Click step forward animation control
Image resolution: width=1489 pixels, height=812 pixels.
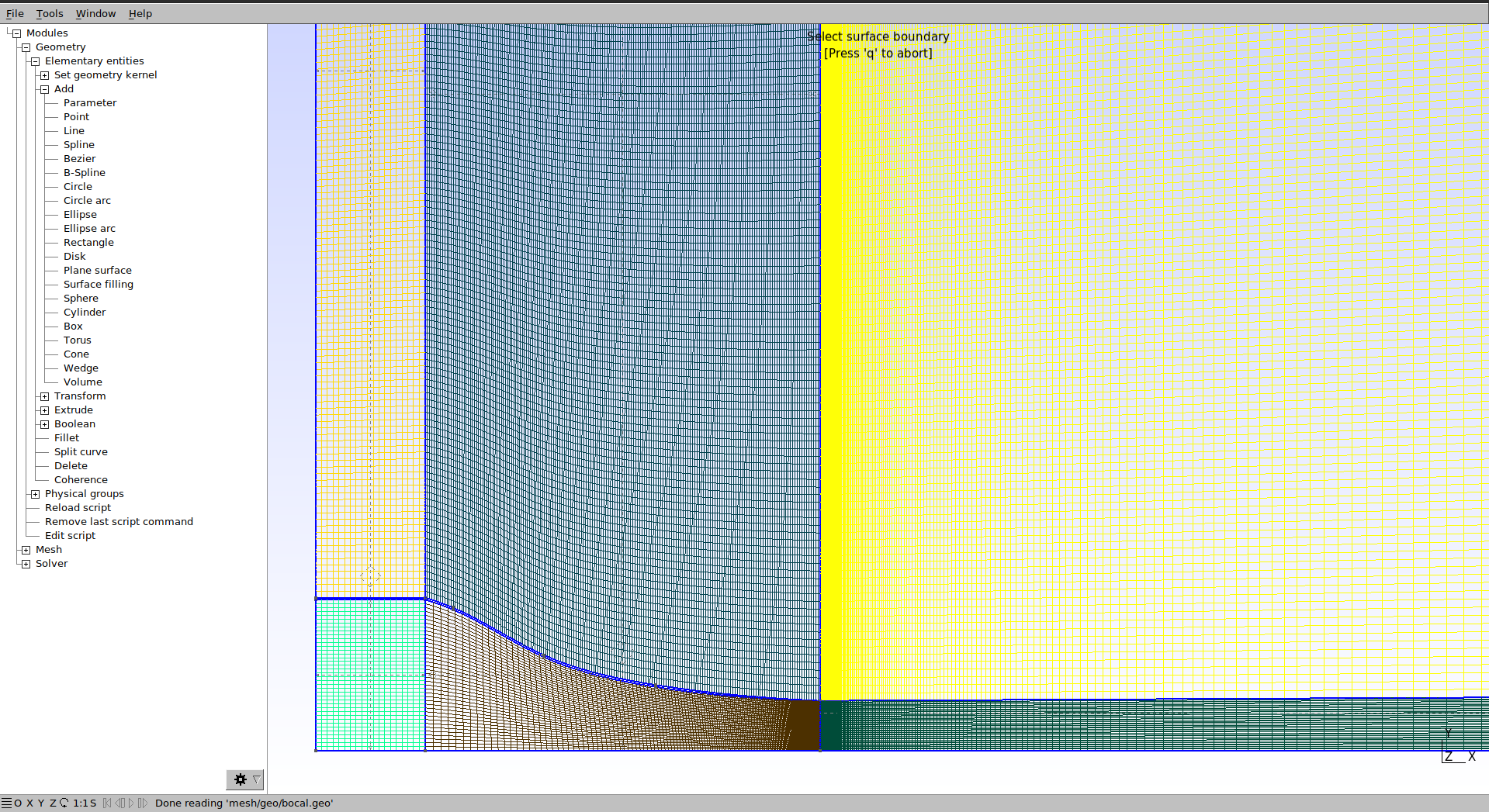(143, 803)
